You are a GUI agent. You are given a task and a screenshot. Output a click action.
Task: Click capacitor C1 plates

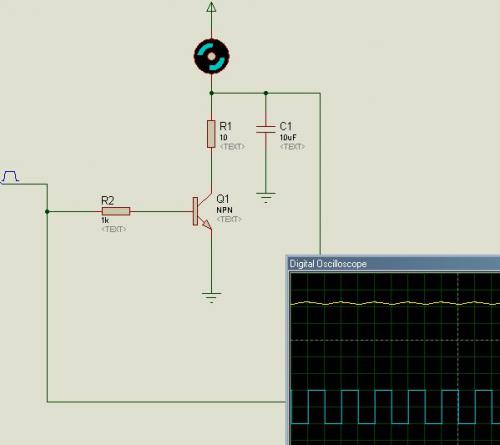[x=266, y=129]
